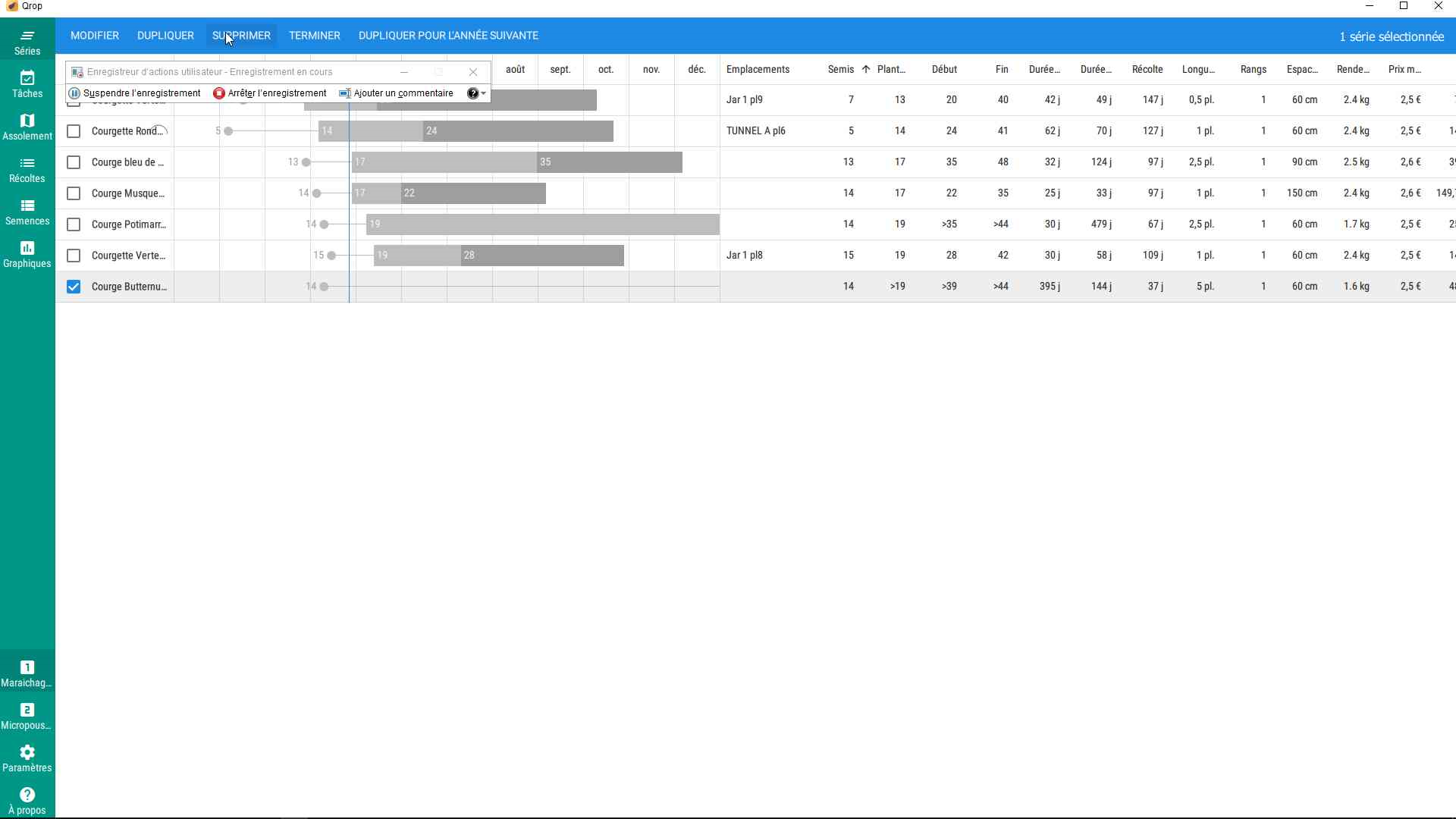Expand the recorder help dropdown arrow
The height and width of the screenshot is (819, 1456).
click(484, 93)
